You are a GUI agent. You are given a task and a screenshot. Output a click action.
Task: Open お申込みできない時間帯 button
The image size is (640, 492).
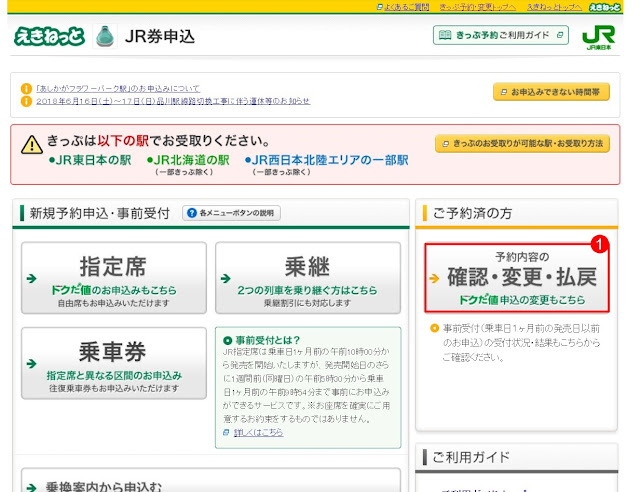pyautogui.click(x=551, y=92)
